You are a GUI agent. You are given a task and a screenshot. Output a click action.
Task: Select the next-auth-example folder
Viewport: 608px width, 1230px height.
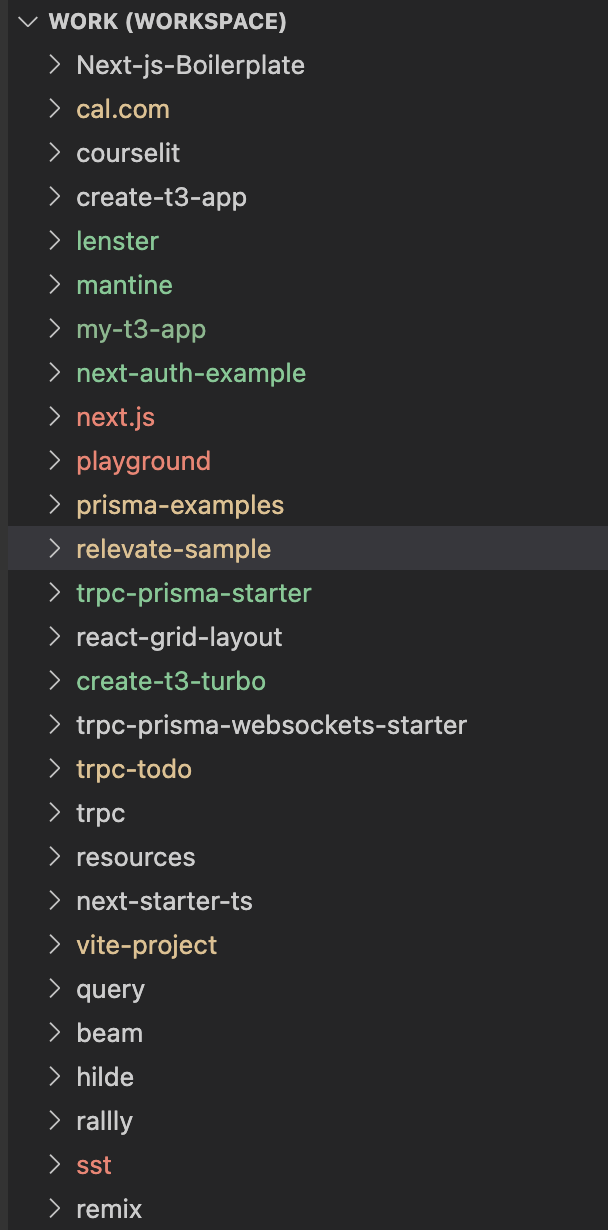click(x=190, y=373)
